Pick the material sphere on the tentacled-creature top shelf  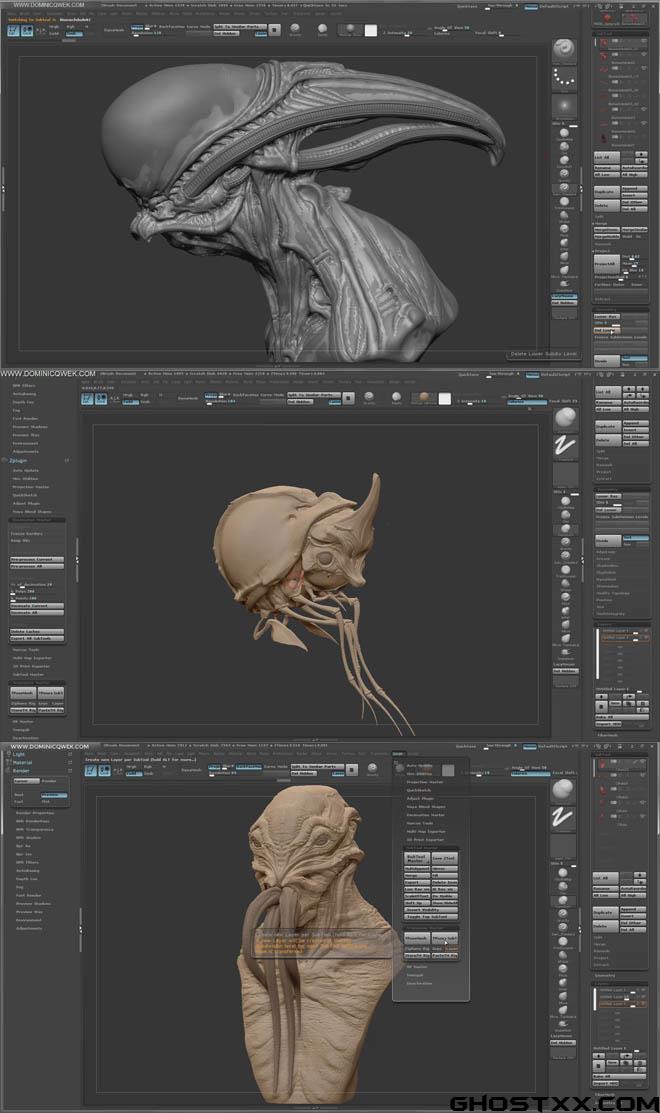[372, 769]
